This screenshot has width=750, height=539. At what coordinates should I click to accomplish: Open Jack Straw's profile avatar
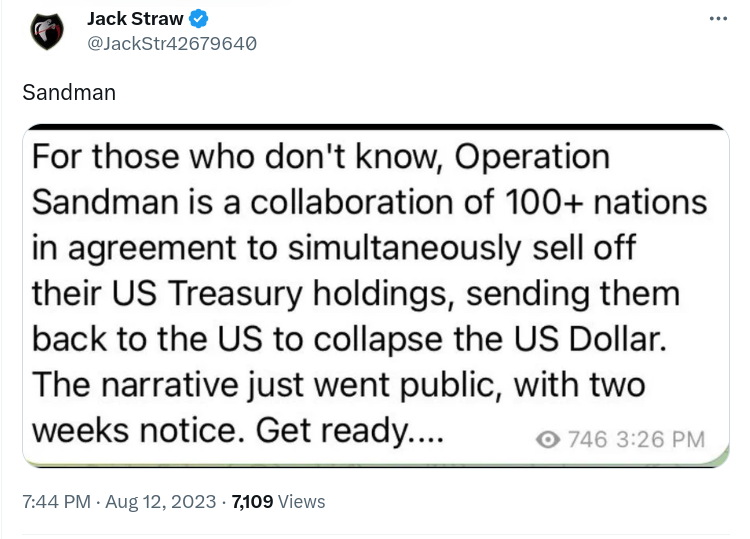tap(45, 31)
